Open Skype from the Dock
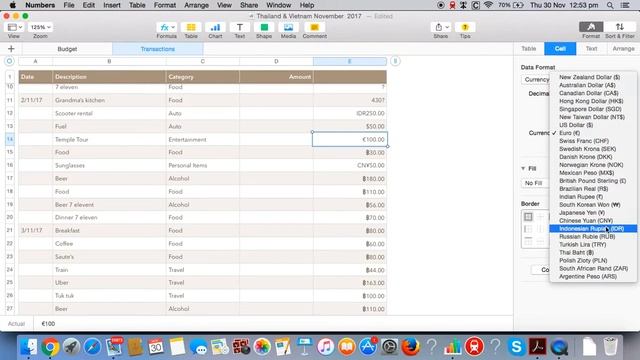 click(x=516, y=347)
